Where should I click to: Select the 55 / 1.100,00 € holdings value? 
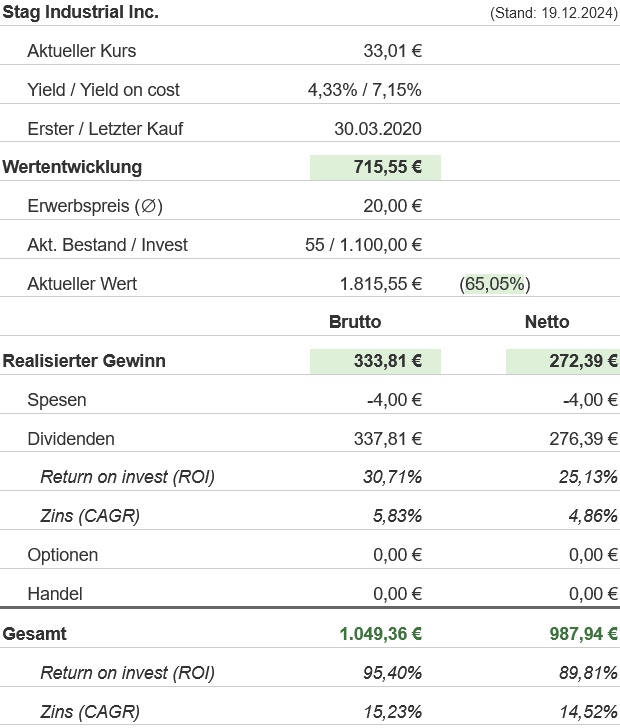(x=363, y=245)
